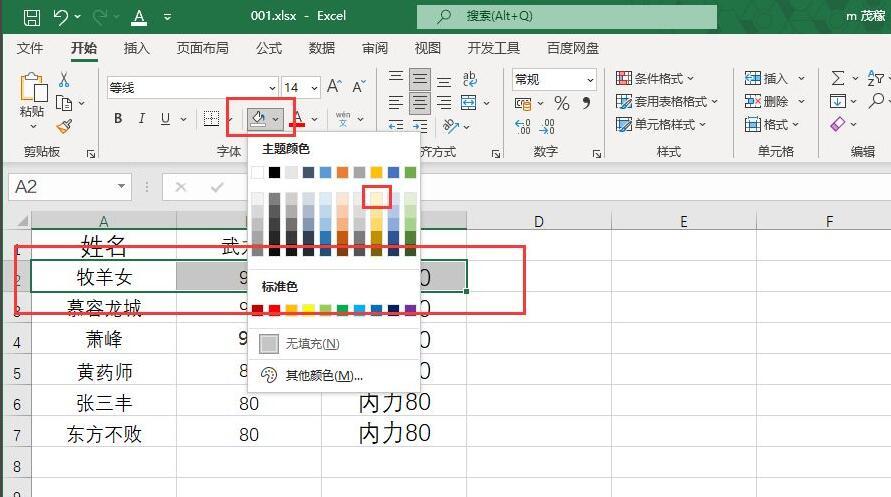Viewport: 891px width, 497px height.
Task: Open the 格式 cells dropdown
Action: (x=772, y=124)
